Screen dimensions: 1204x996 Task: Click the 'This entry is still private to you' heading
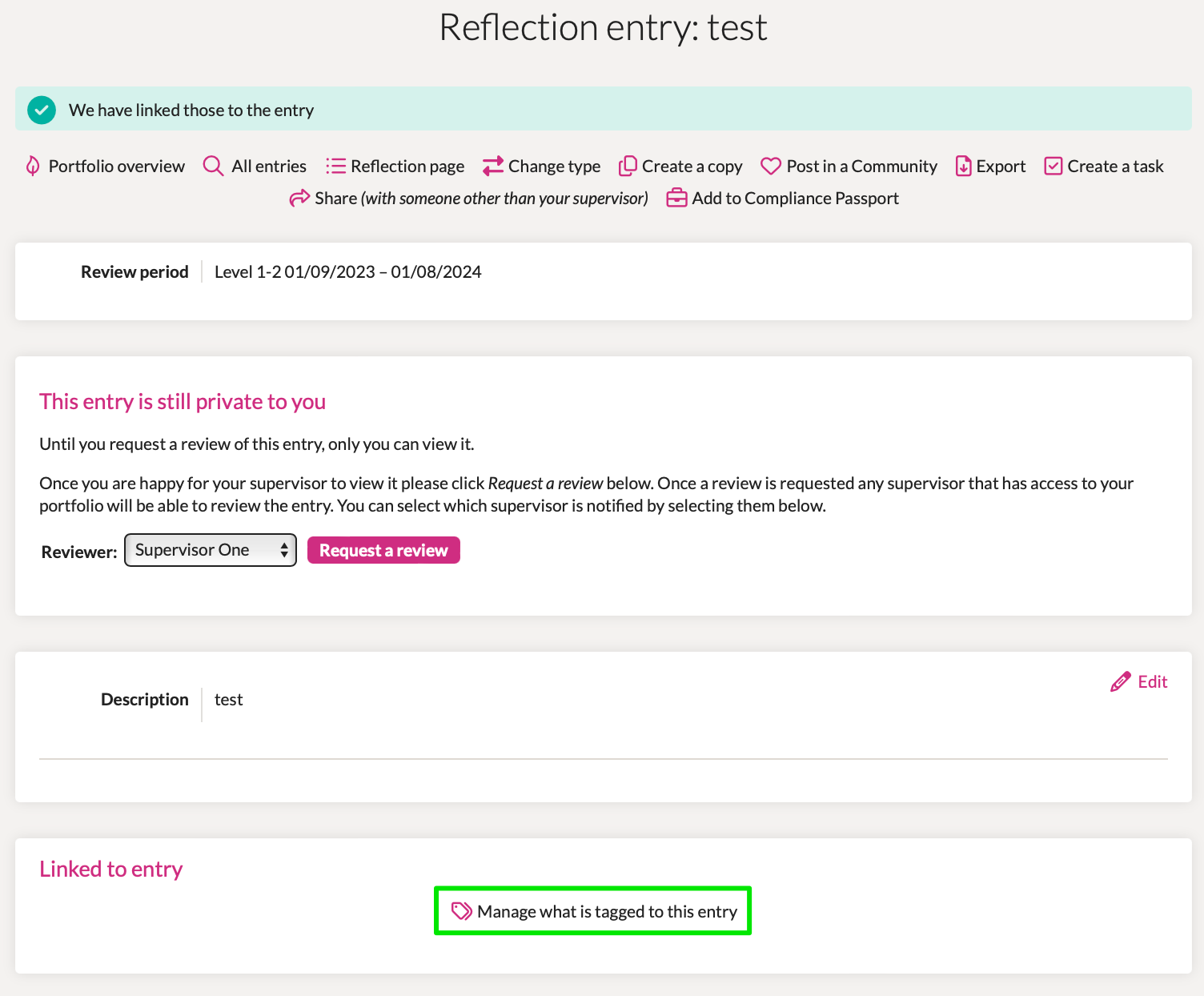pyautogui.click(x=183, y=401)
